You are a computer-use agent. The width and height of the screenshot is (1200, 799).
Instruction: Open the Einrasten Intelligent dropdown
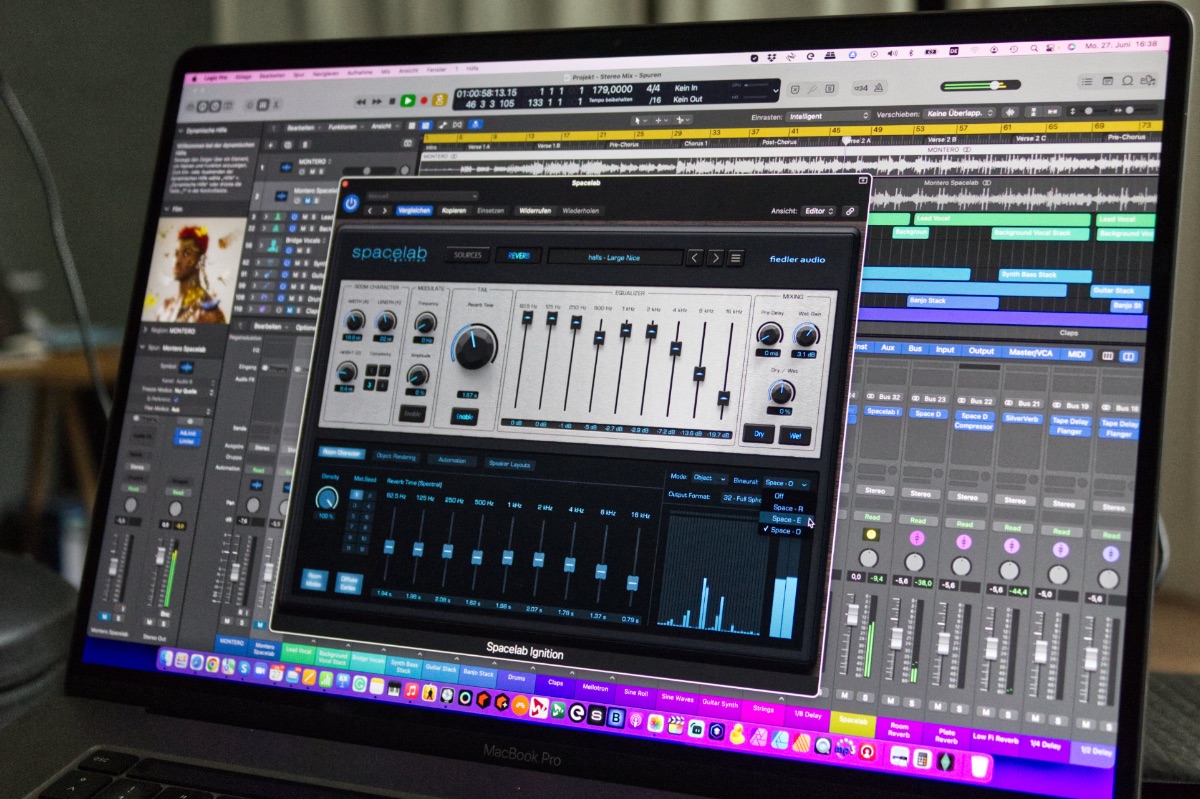pyautogui.click(x=828, y=116)
